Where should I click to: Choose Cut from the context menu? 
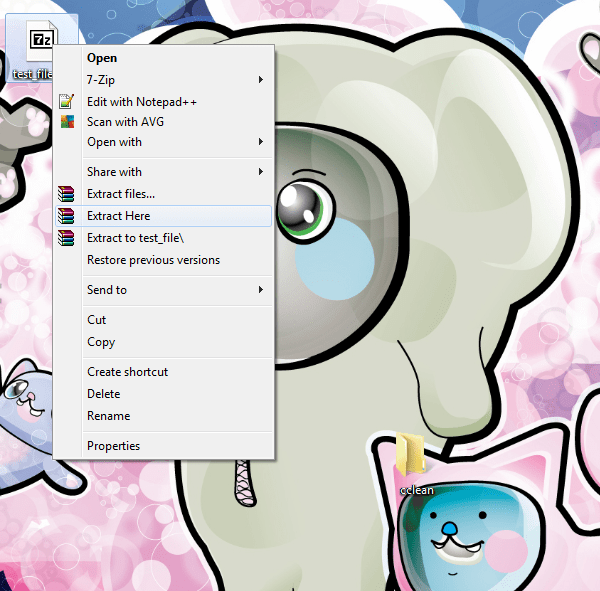tap(164, 320)
